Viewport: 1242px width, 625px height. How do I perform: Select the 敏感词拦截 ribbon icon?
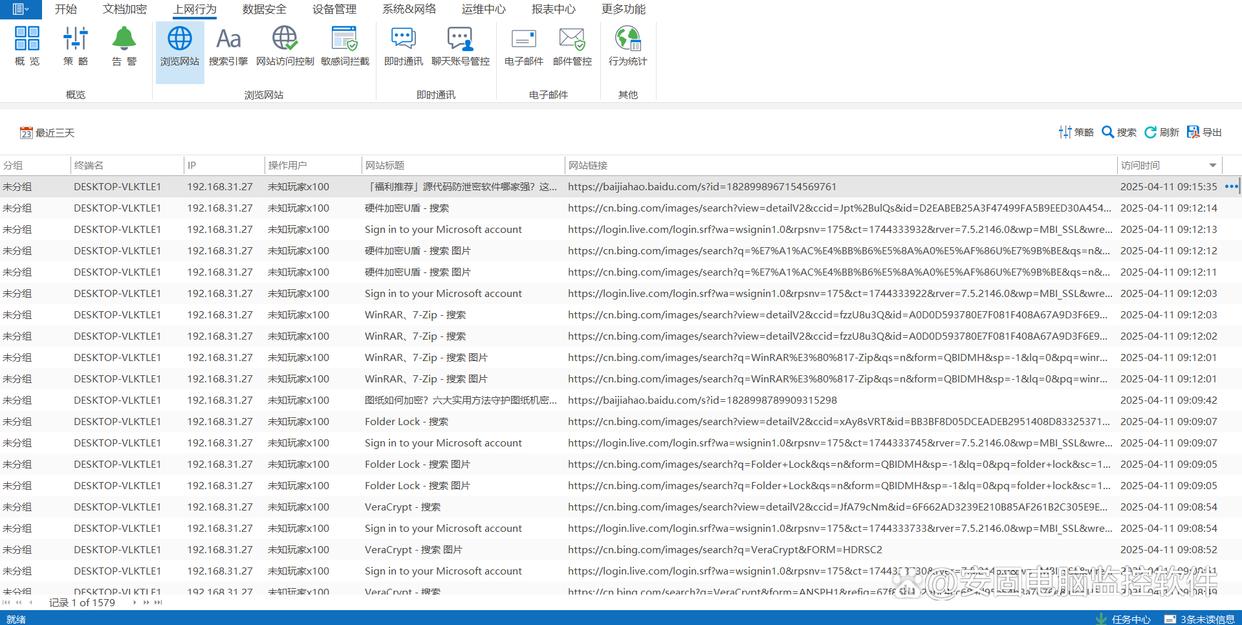click(345, 47)
